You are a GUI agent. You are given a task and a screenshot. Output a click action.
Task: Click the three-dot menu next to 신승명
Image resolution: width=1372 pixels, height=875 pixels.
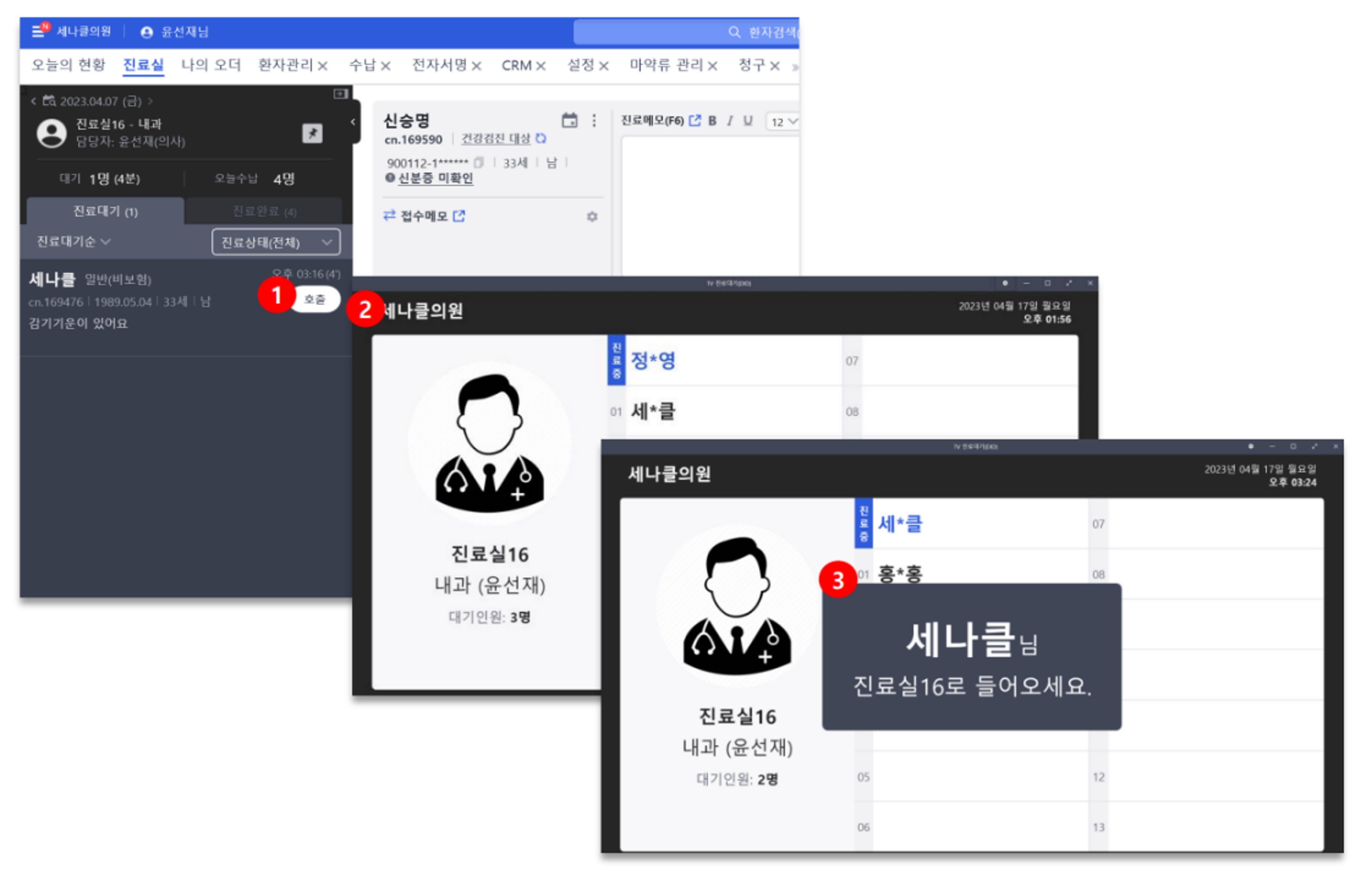tap(594, 121)
